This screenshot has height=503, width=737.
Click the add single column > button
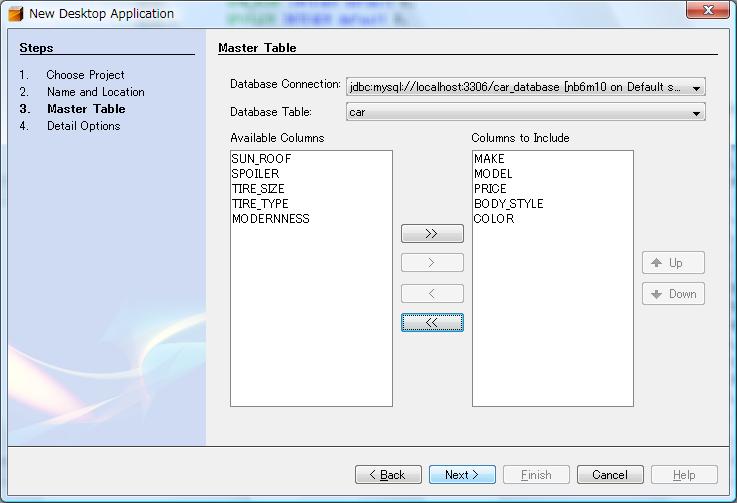[432, 263]
